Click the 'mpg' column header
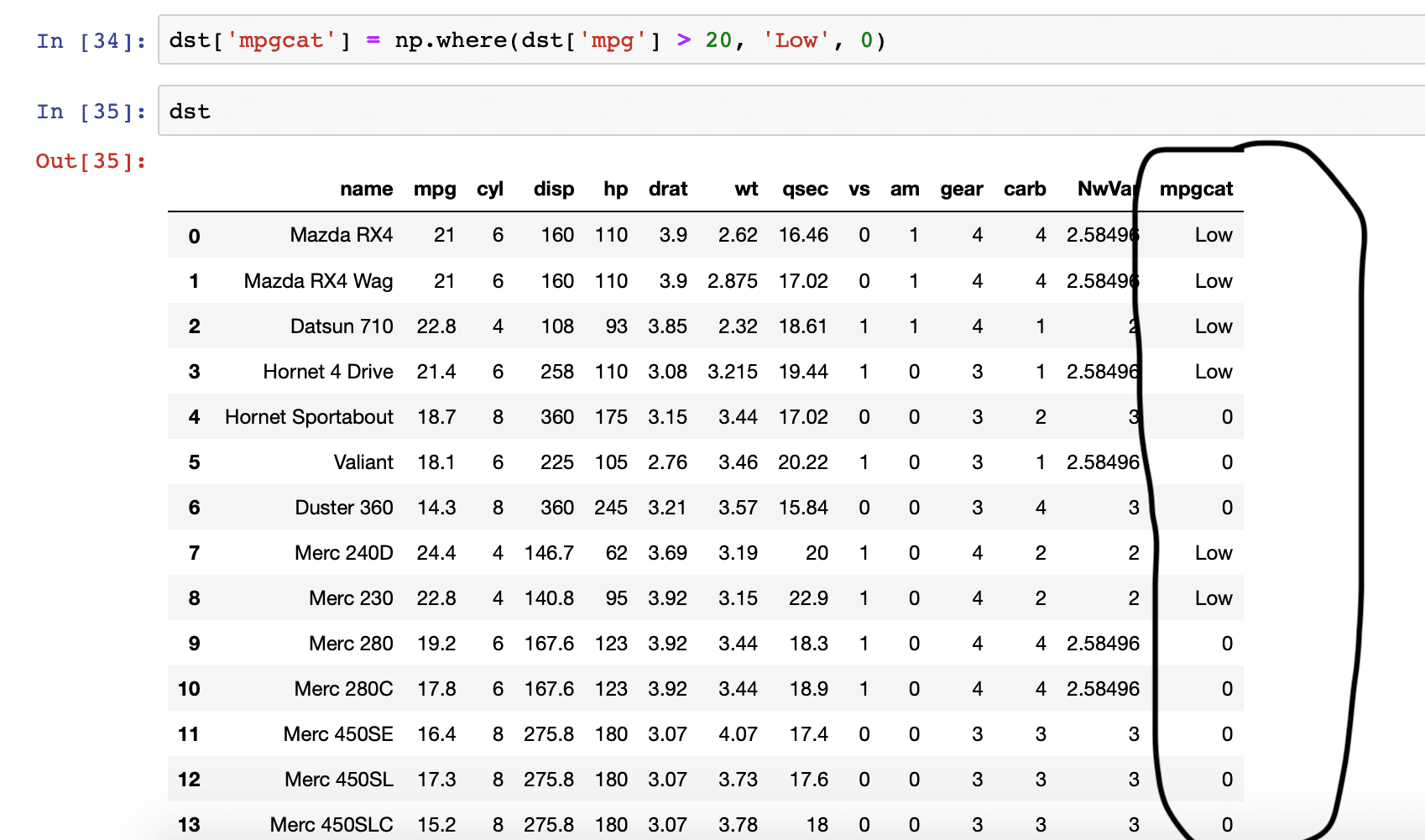The image size is (1425, 840). click(435, 189)
